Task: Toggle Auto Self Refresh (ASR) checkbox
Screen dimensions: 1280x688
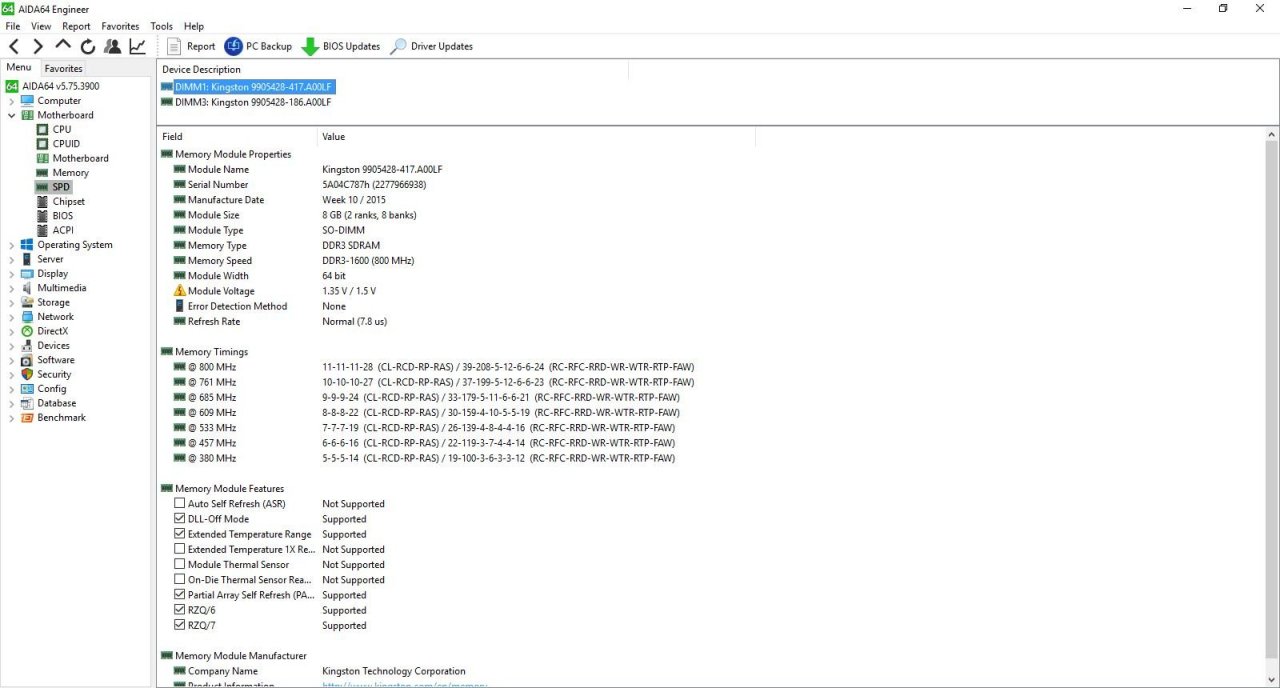Action: point(180,504)
